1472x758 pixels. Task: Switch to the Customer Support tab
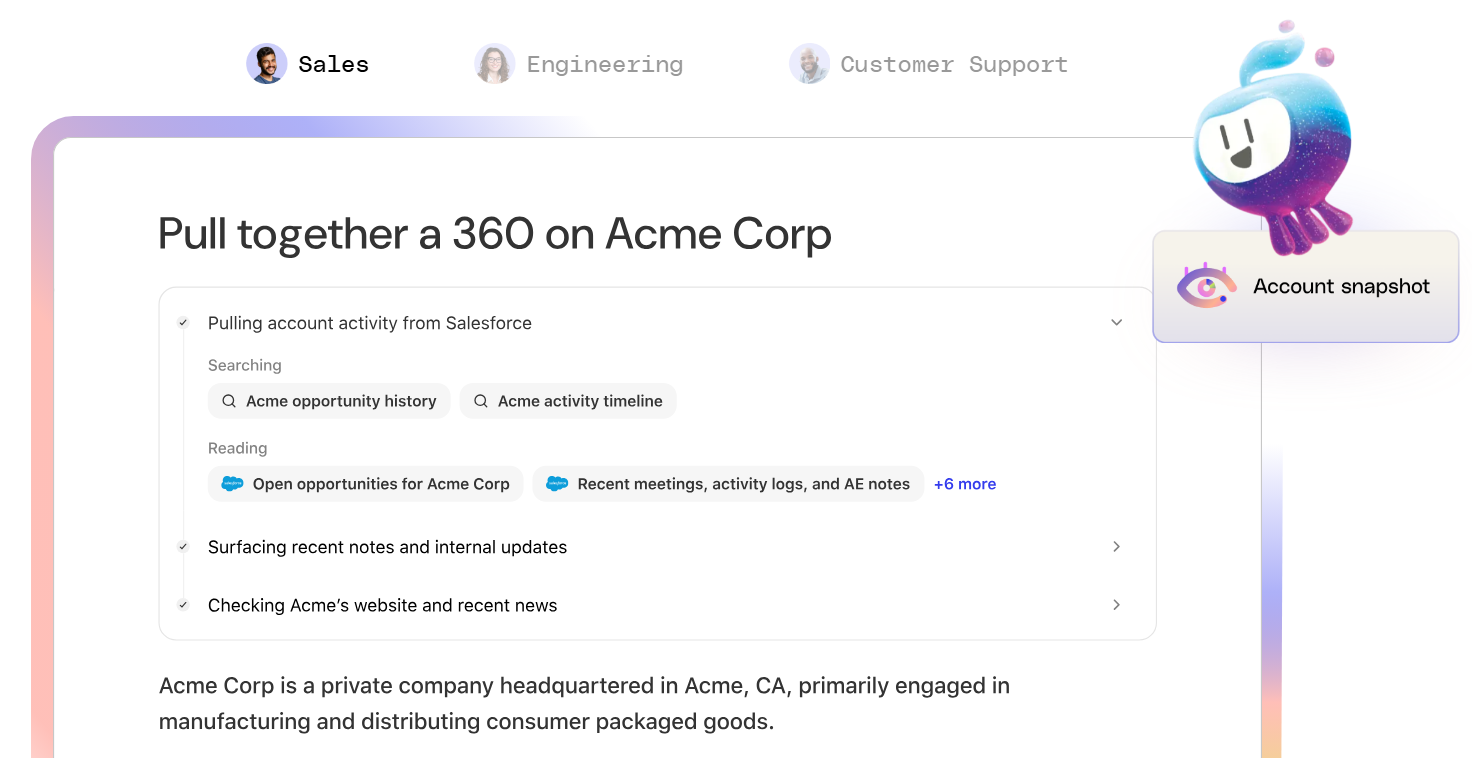pos(953,64)
